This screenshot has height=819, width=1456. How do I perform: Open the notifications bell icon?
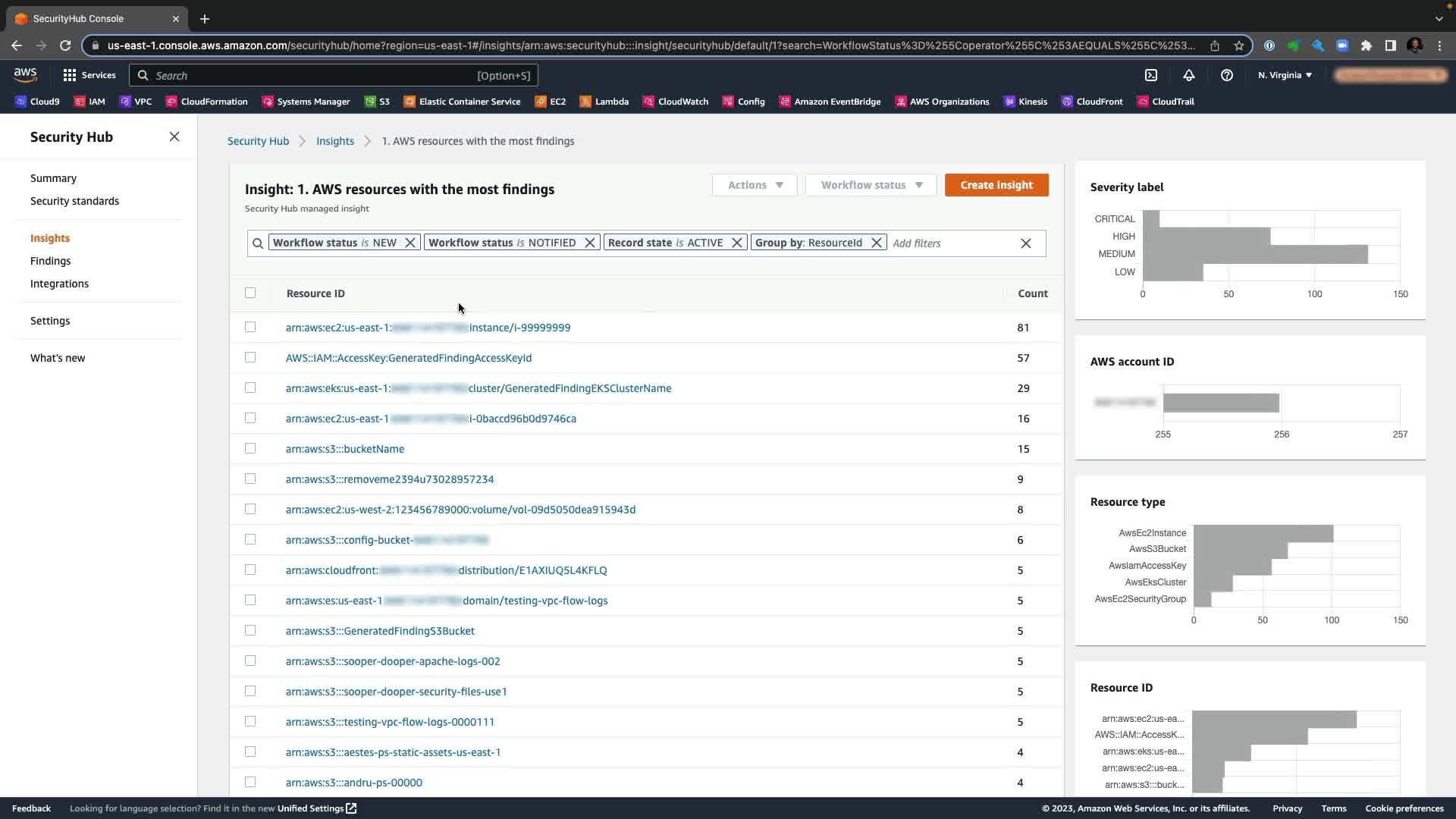1189,75
